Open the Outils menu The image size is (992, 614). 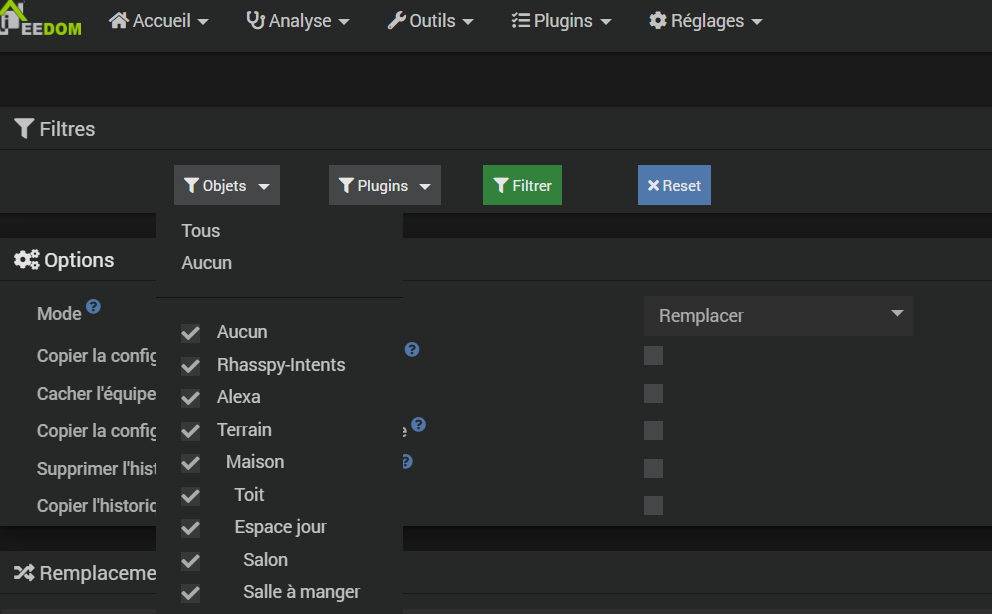coord(431,21)
